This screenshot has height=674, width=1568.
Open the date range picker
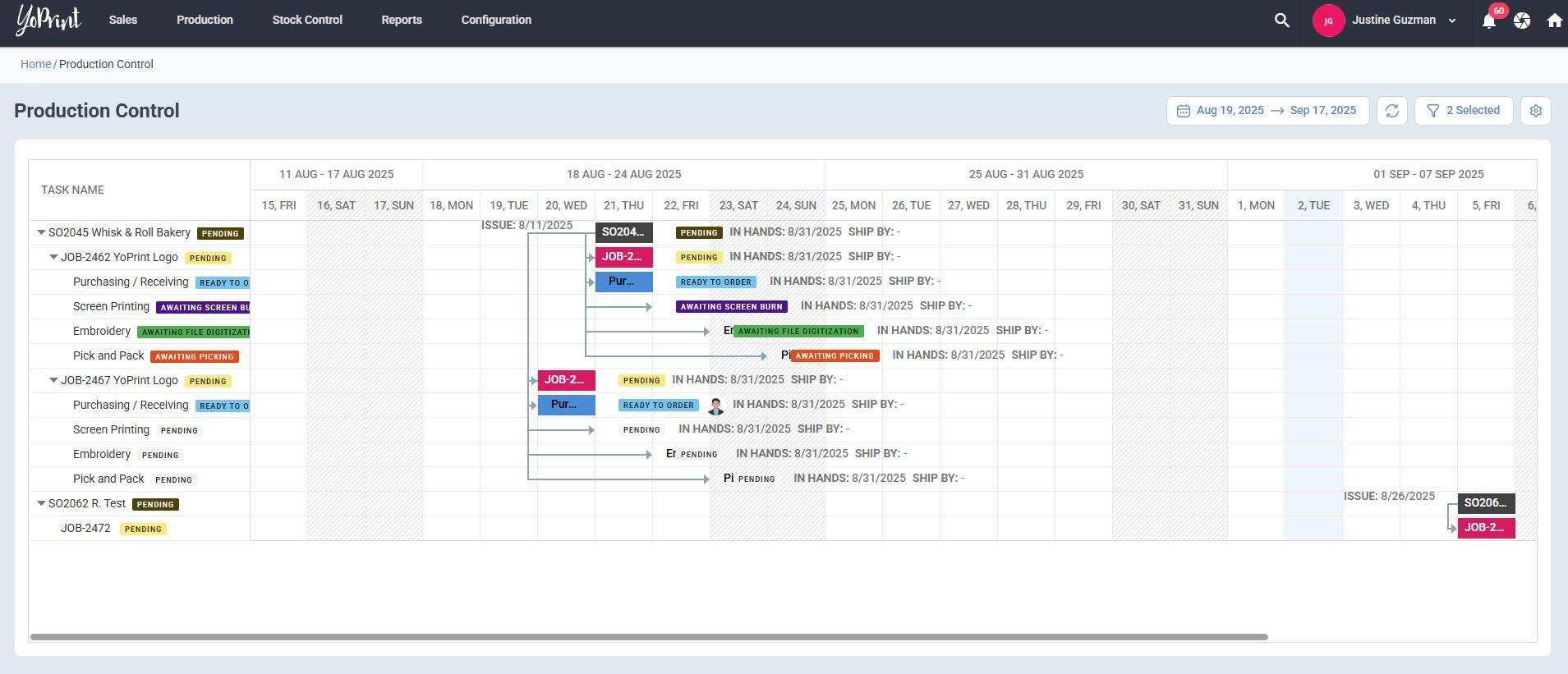point(1267,111)
